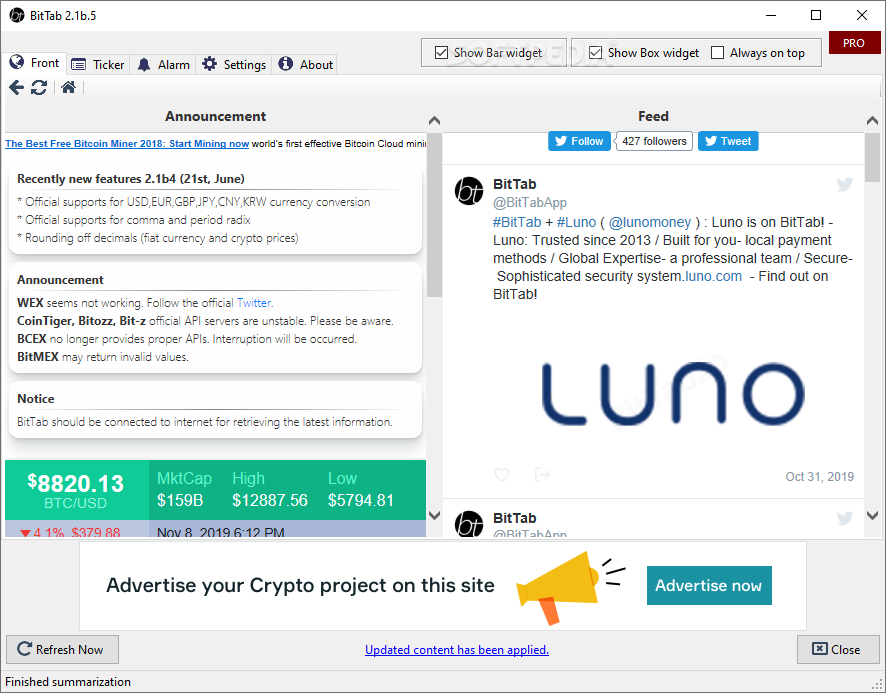Open luno.com link in tweet
The height and width of the screenshot is (693, 886).
pyautogui.click(x=713, y=276)
